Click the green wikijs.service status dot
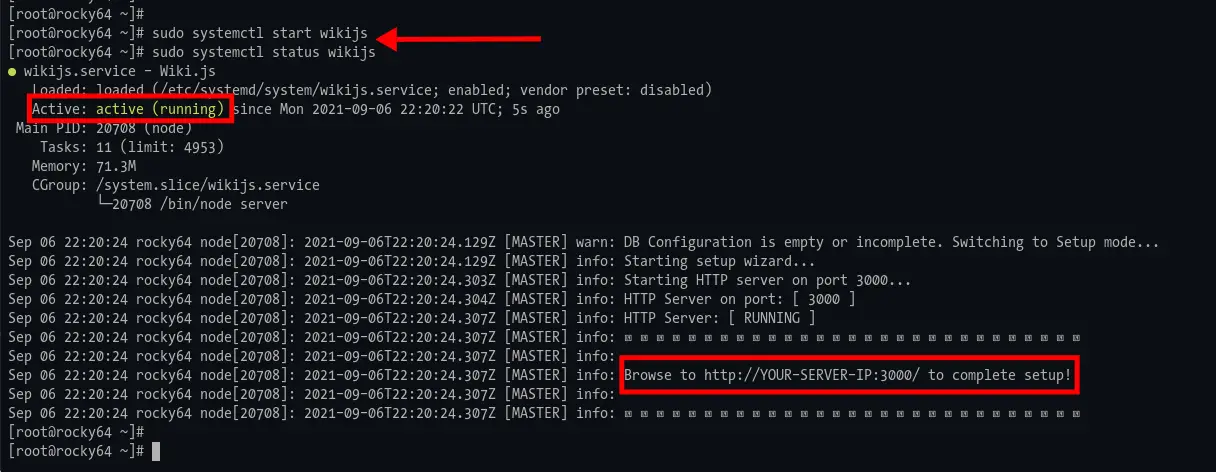 click(12, 72)
